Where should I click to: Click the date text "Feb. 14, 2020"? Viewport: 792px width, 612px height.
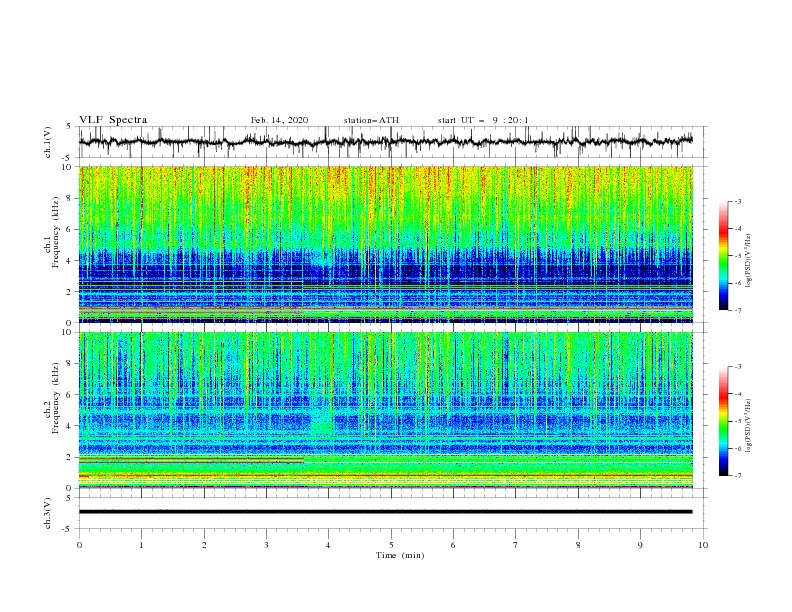click(x=279, y=120)
